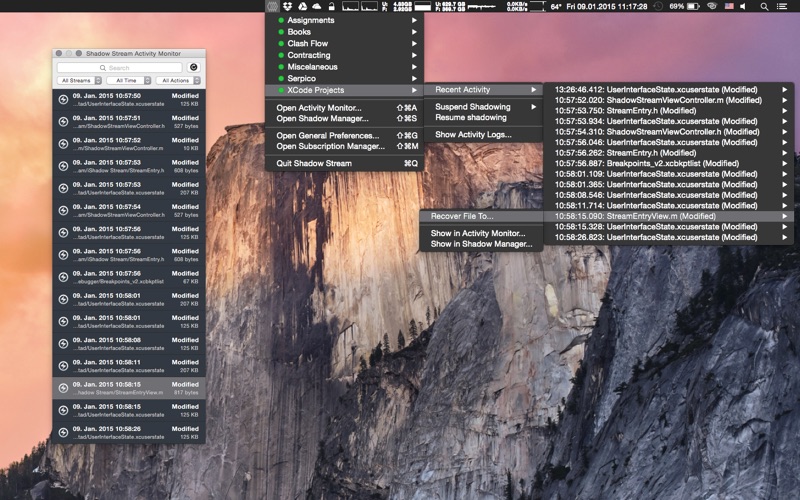Image resolution: width=800 pixels, height=500 pixels.
Task: Select Resume shadowing
Action: tap(484, 117)
